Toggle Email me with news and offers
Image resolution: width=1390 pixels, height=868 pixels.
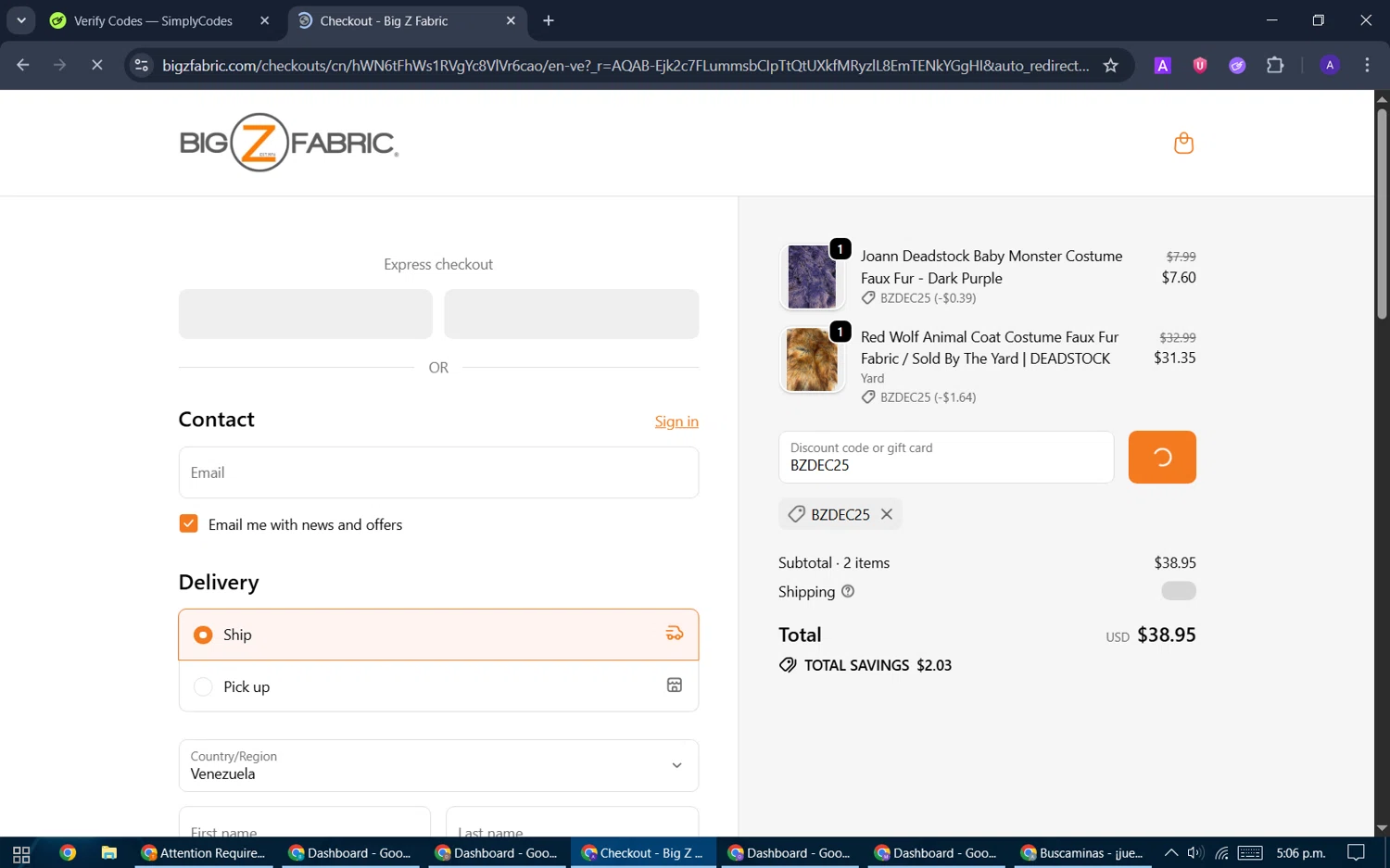point(188,523)
